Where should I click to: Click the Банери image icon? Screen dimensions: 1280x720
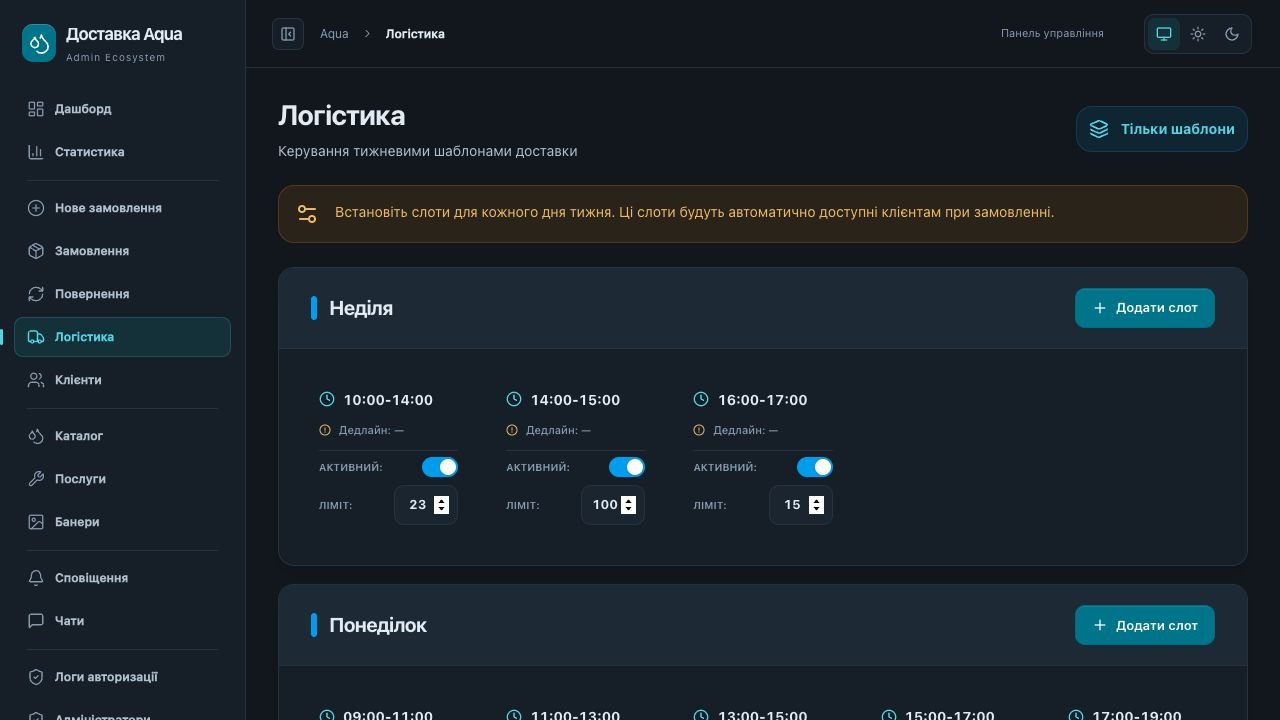[x=36, y=522]
